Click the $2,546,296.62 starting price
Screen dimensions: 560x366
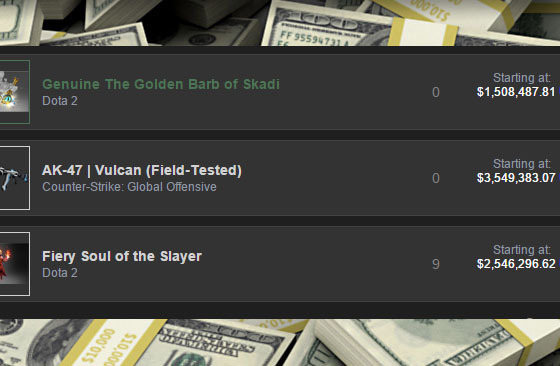tap(516, 264)
